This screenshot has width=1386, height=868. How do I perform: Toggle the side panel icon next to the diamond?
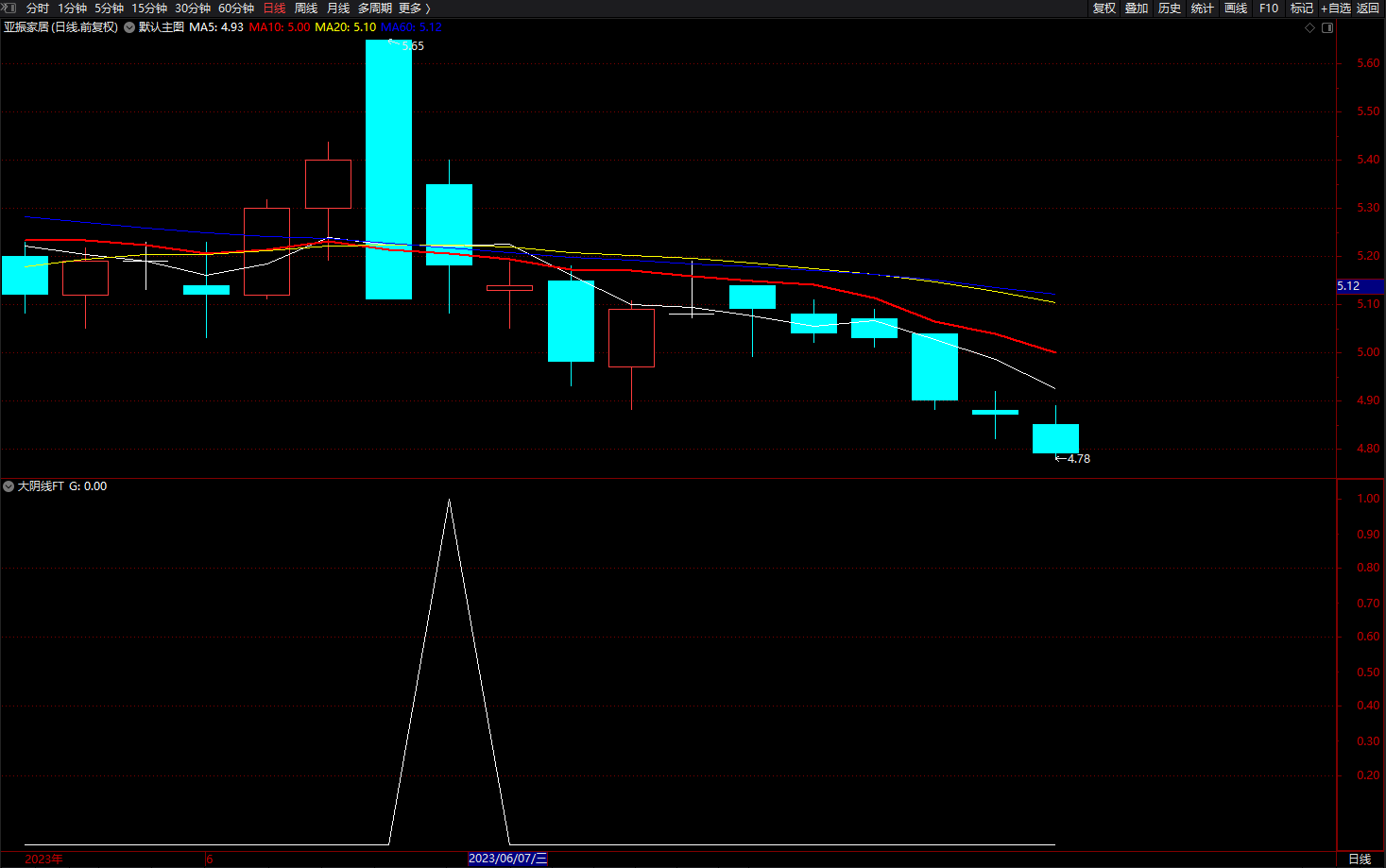(x=1327, y=27)
